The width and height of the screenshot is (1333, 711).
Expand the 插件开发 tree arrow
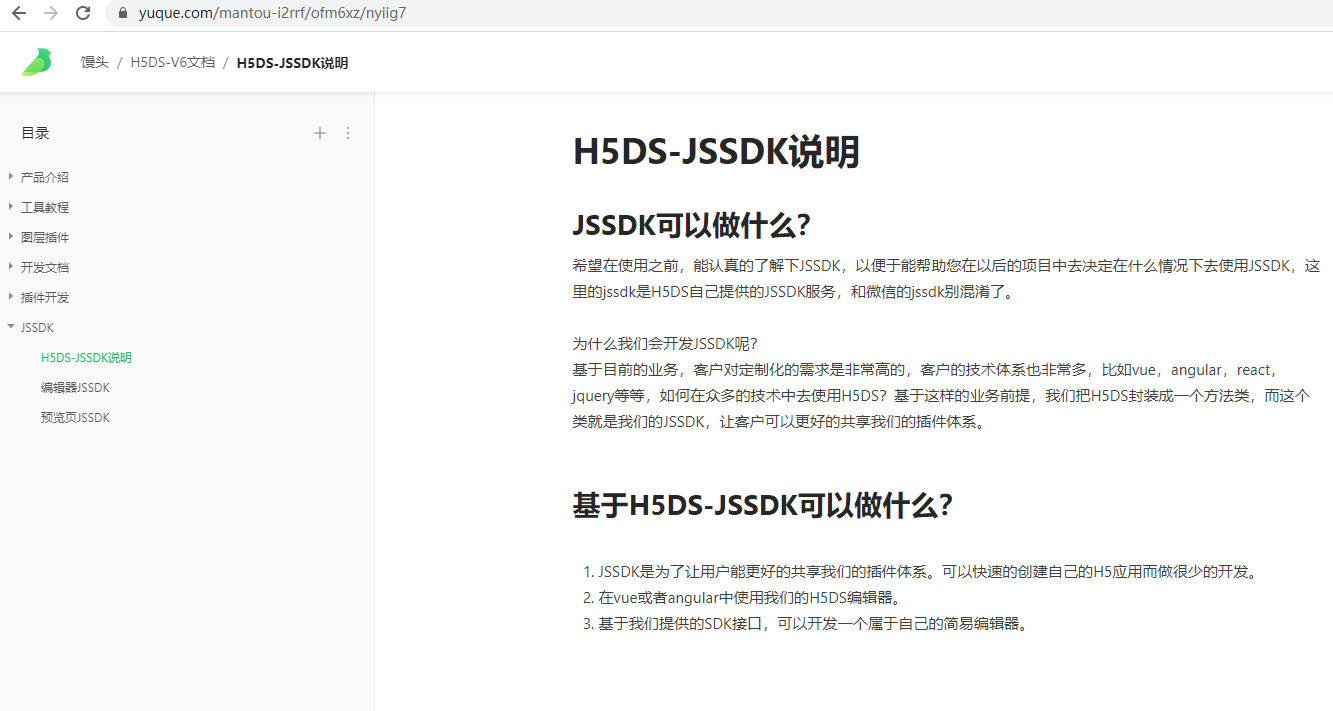click(x=11, y=297)
